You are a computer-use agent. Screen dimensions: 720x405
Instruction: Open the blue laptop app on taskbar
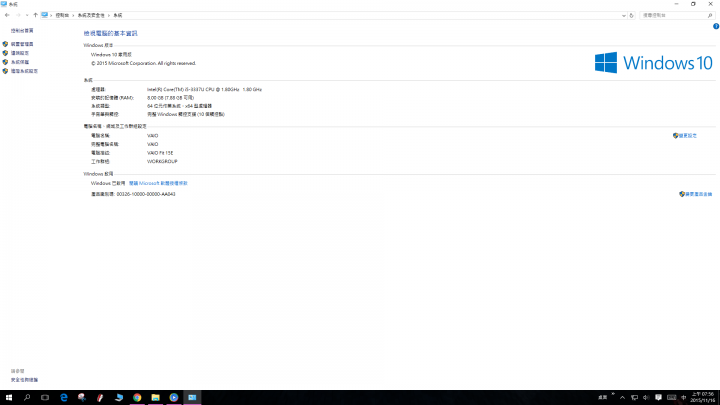click(118, 397)
